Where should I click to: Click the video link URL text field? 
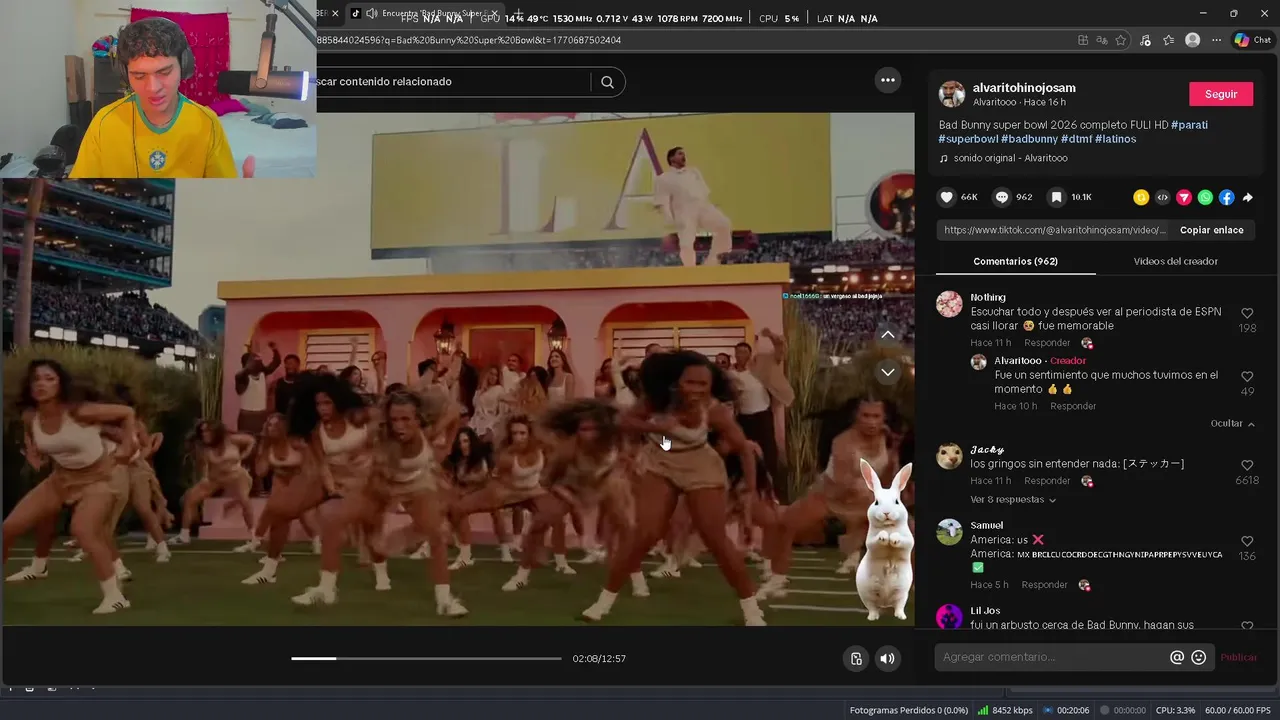click(1055, 230)
